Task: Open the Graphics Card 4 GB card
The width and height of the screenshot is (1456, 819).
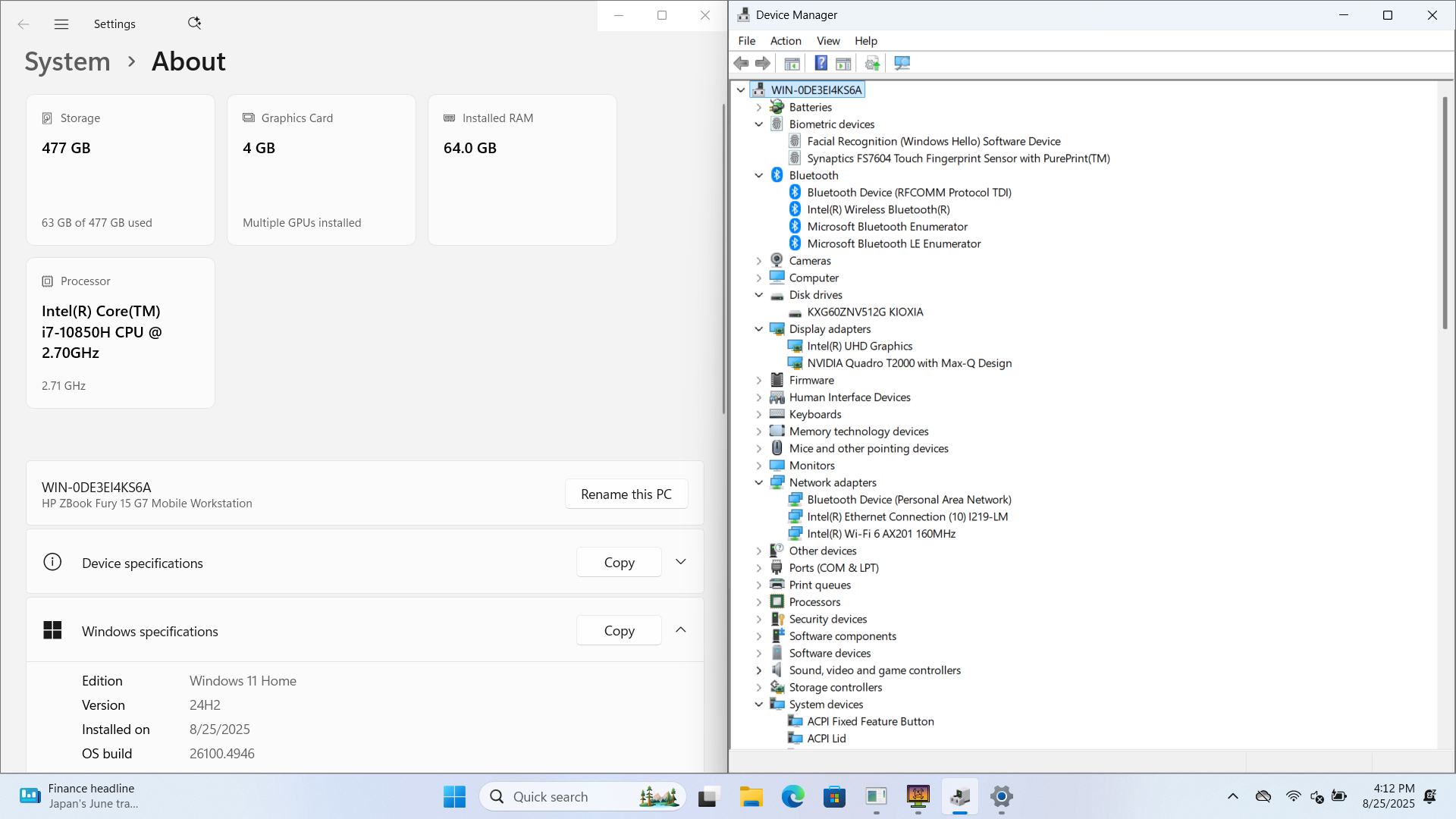Action: tap(322, 170)
